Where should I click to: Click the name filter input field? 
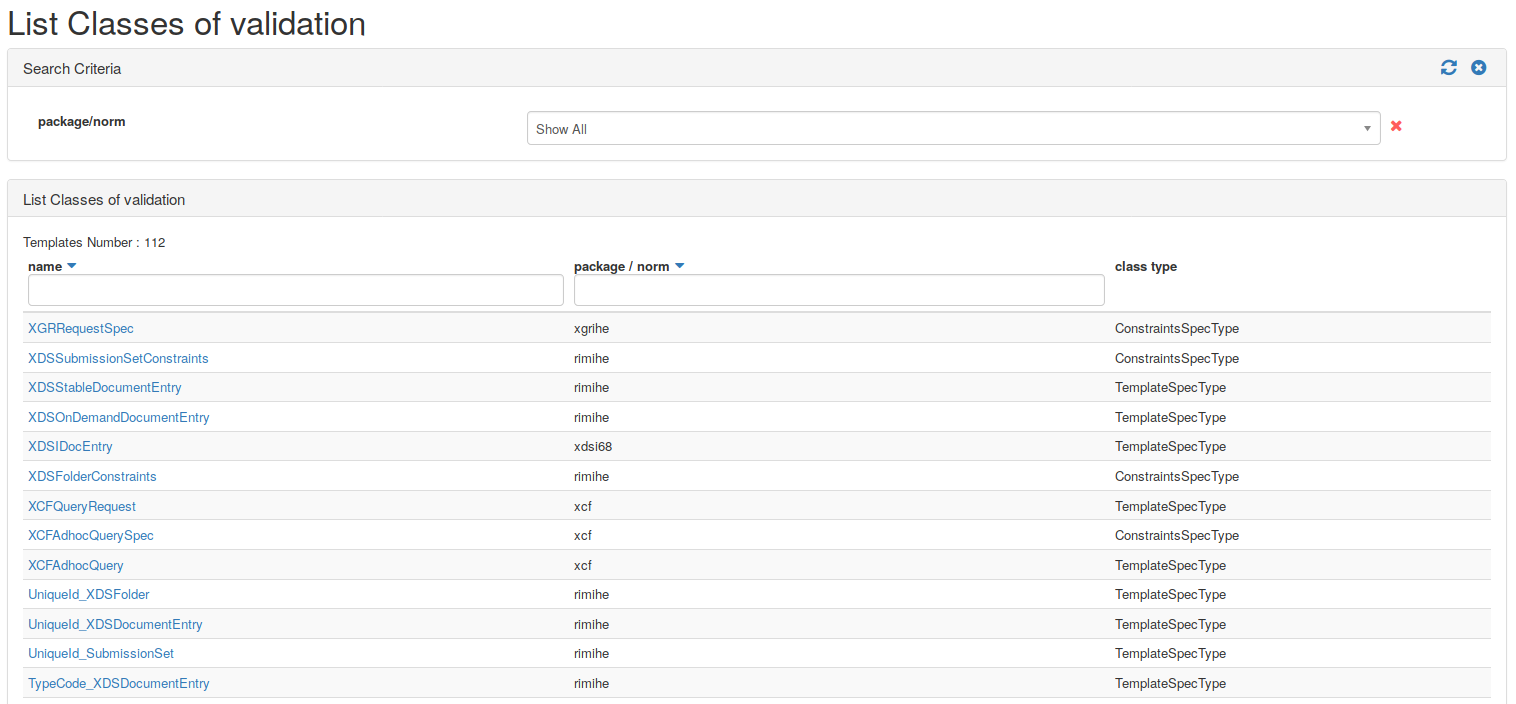296,291
